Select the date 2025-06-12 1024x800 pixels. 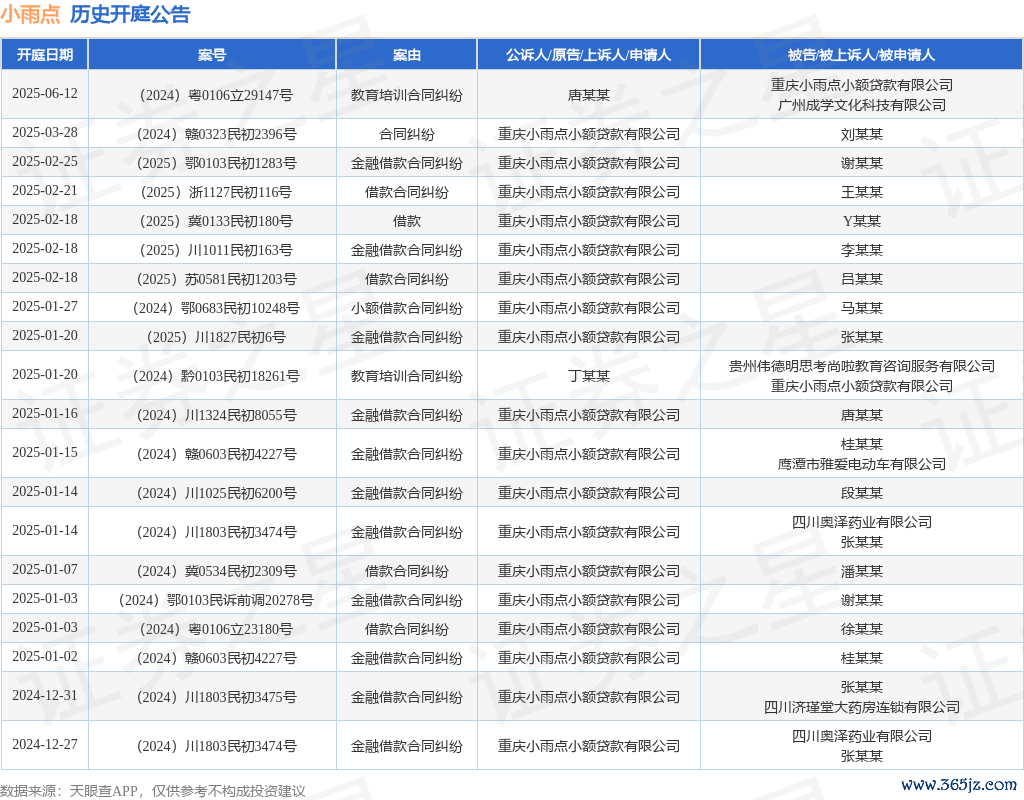coord(45,93)
